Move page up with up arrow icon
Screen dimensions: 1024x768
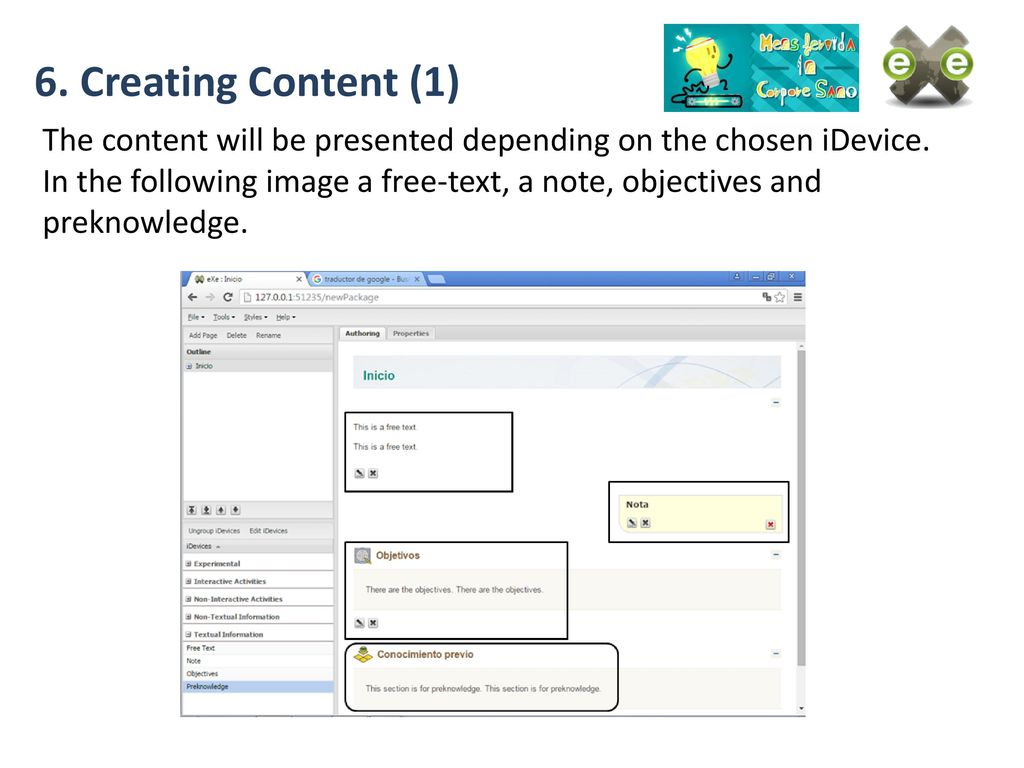pos(221,510)
